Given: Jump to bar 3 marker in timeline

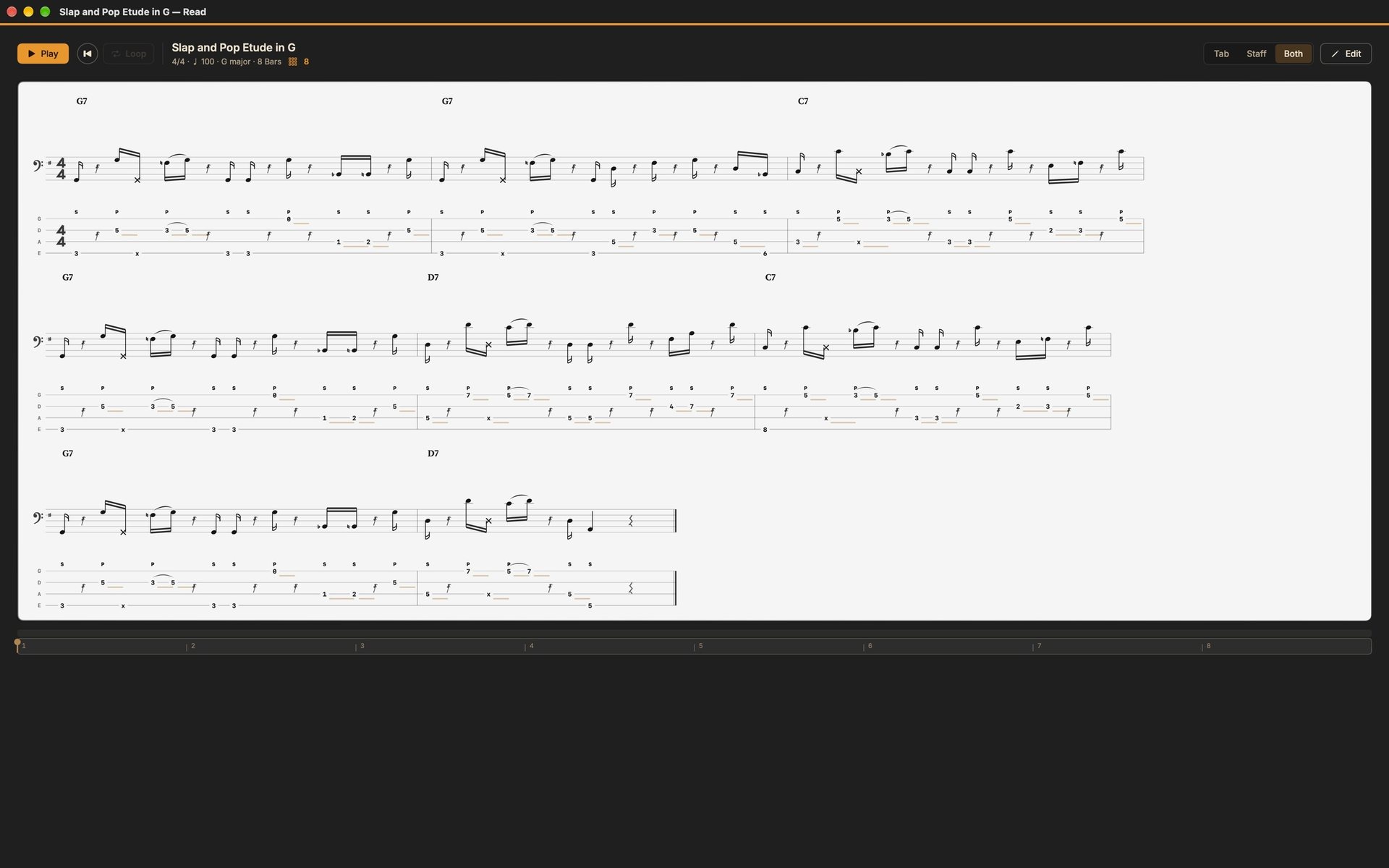Looking at the screenshot, I should [361, 646].
